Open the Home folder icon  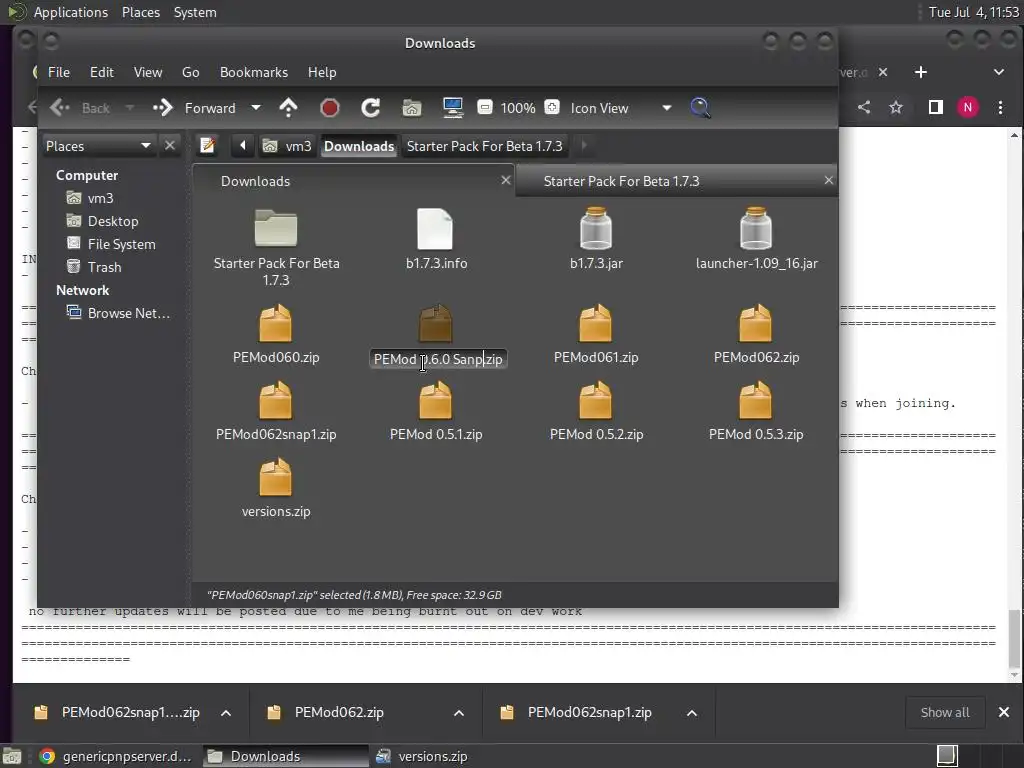[411, 108]
